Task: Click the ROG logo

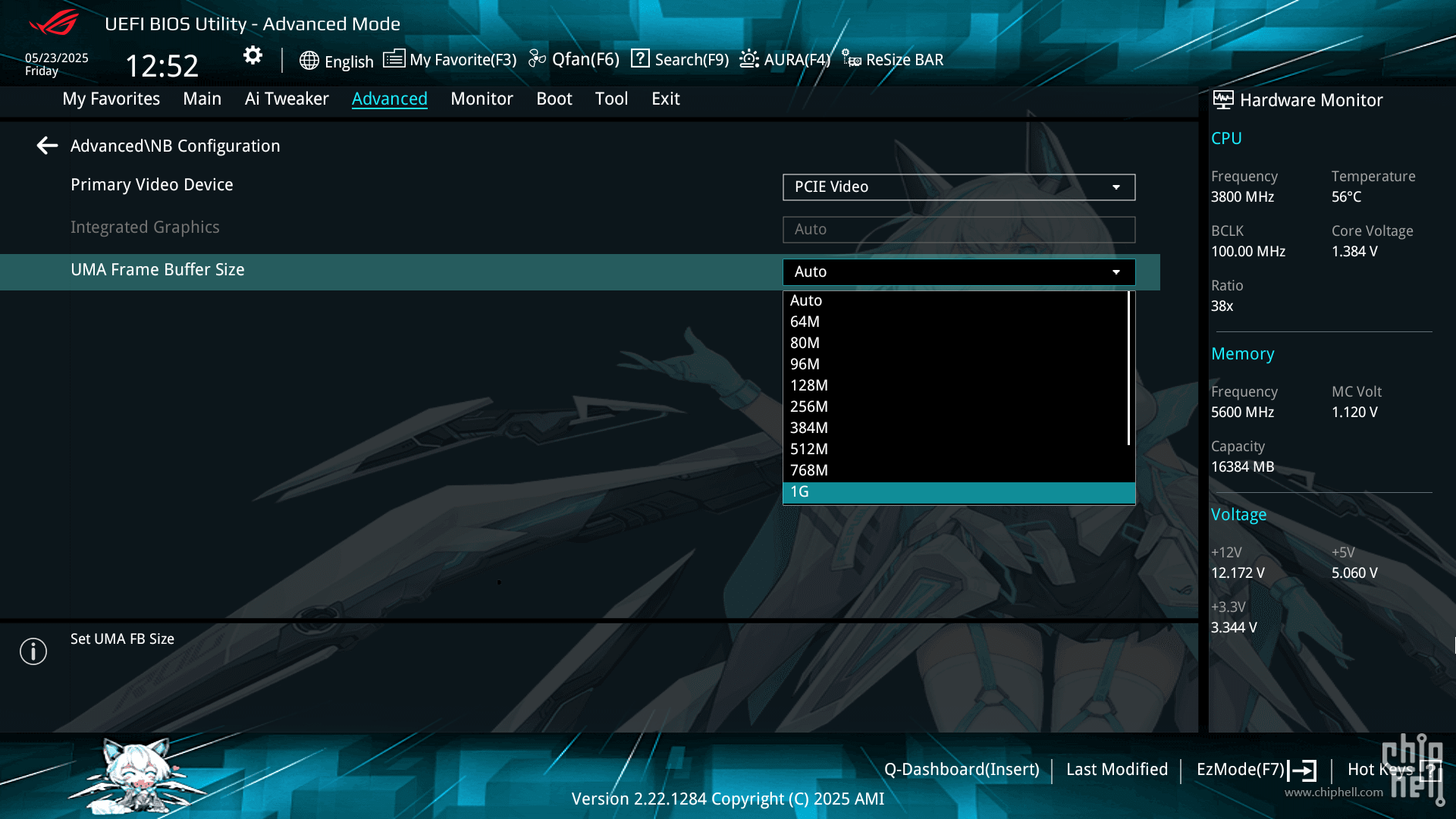Action: pos(54,22)
